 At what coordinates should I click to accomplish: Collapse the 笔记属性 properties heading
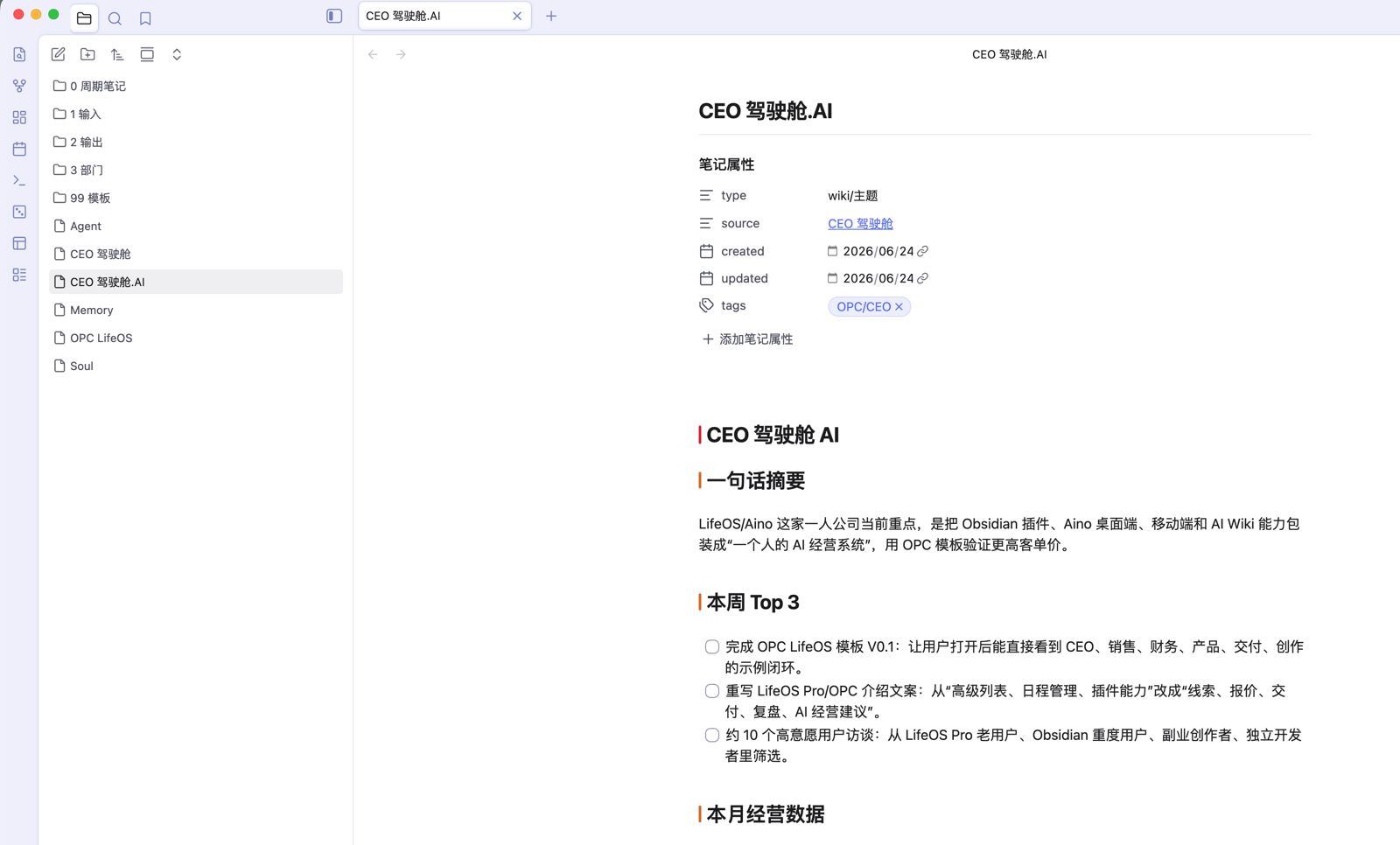(x=726, y=164)
